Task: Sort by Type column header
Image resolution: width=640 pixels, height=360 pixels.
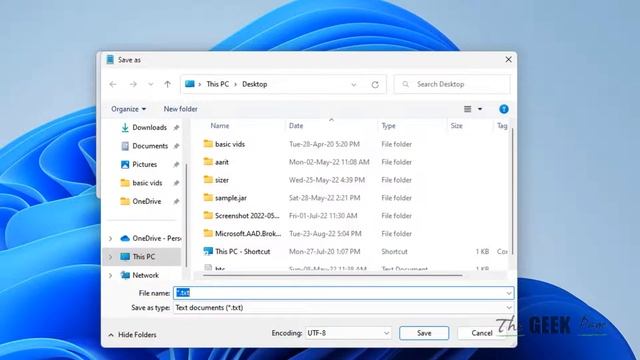Action: 388,126
